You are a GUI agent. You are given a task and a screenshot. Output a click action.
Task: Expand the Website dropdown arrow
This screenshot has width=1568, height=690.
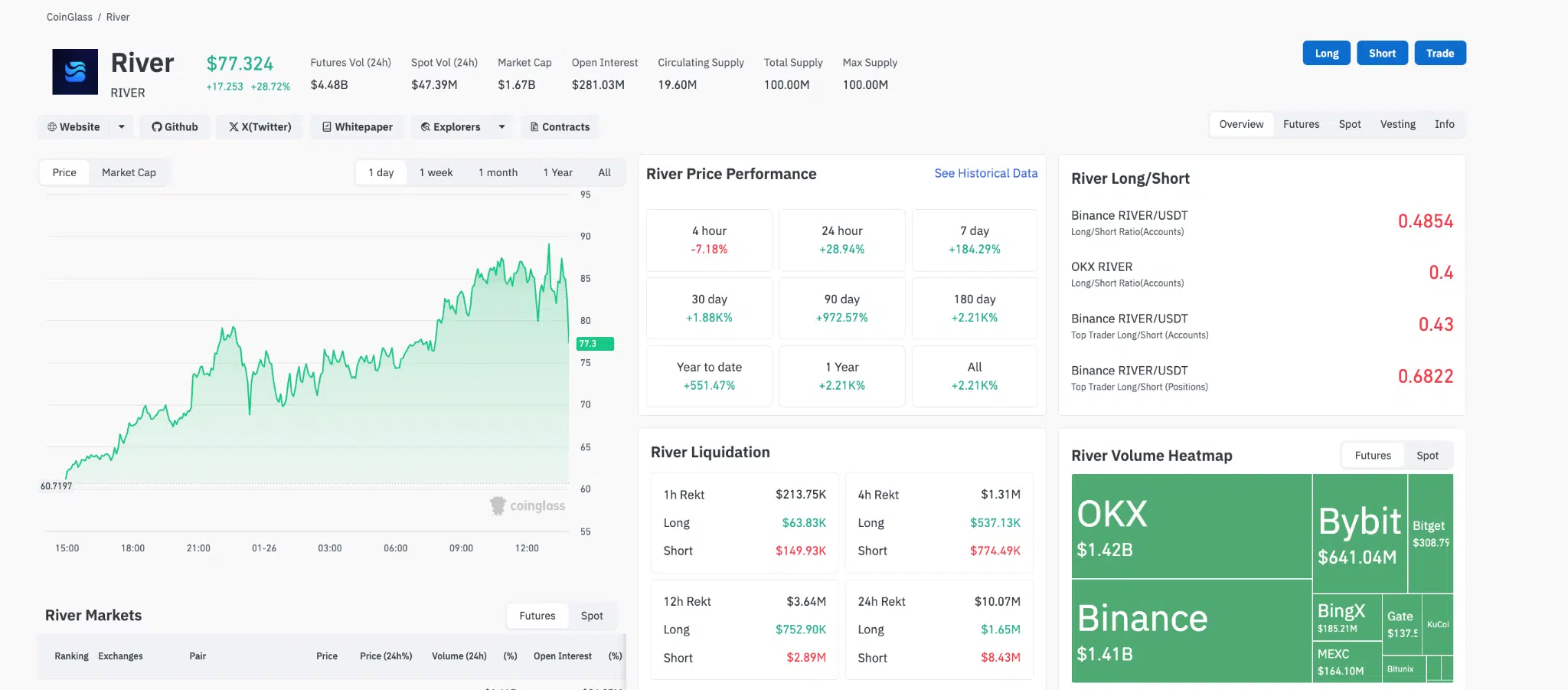(122, 127)
